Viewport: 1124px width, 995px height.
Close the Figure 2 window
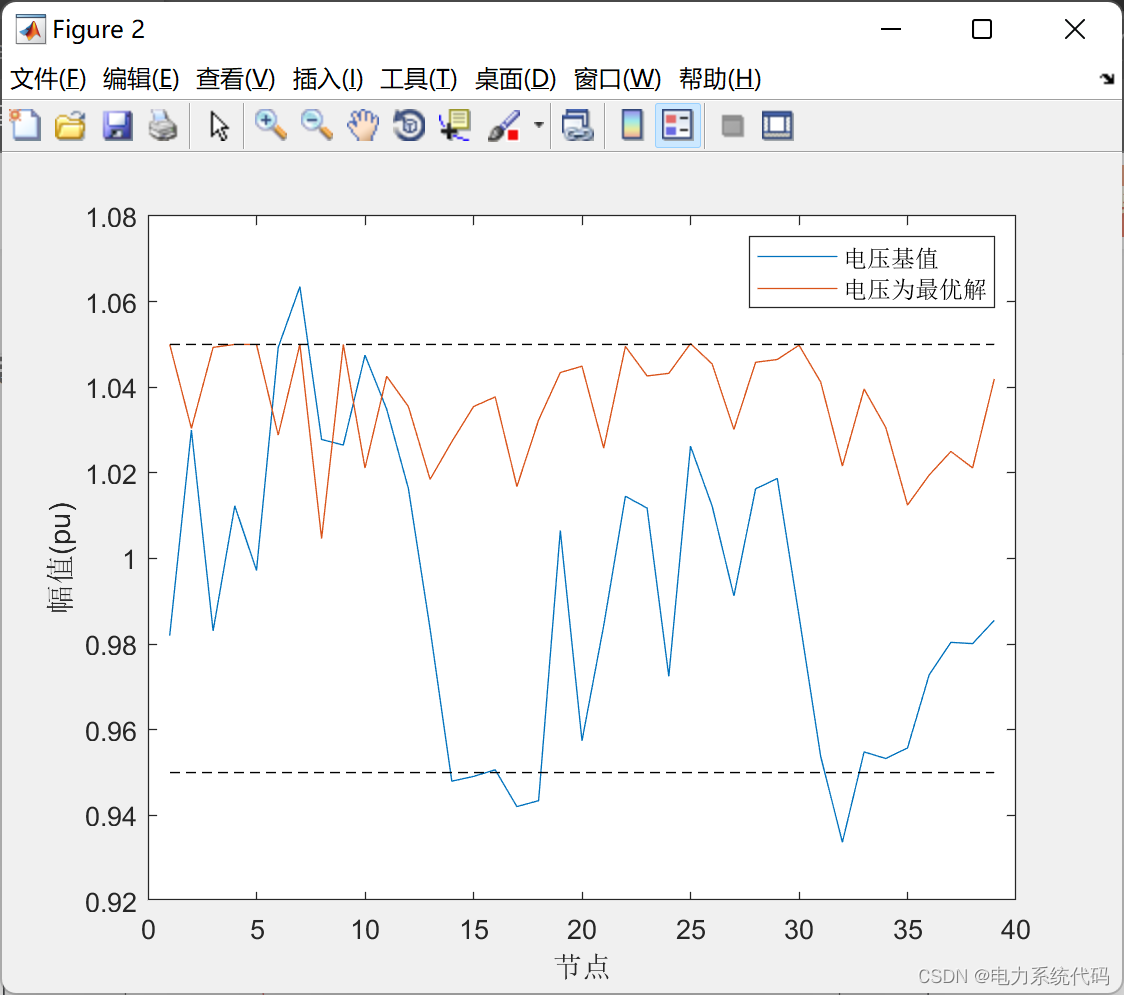coord(1075,29)
